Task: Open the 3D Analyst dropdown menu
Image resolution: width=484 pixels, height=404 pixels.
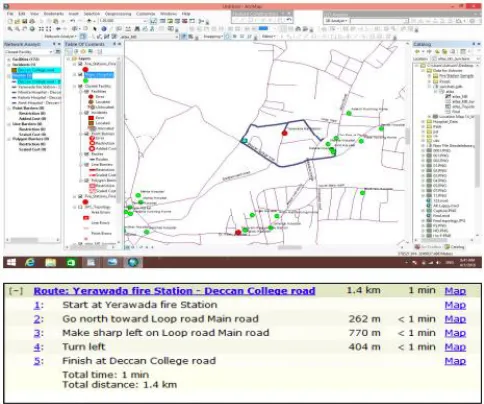Action: pyautogui.click(x=336, y=21)
